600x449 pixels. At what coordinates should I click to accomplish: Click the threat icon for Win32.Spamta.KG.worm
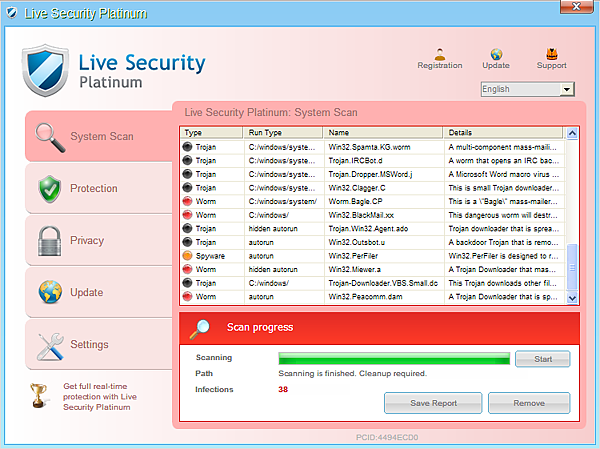point(188,147)
